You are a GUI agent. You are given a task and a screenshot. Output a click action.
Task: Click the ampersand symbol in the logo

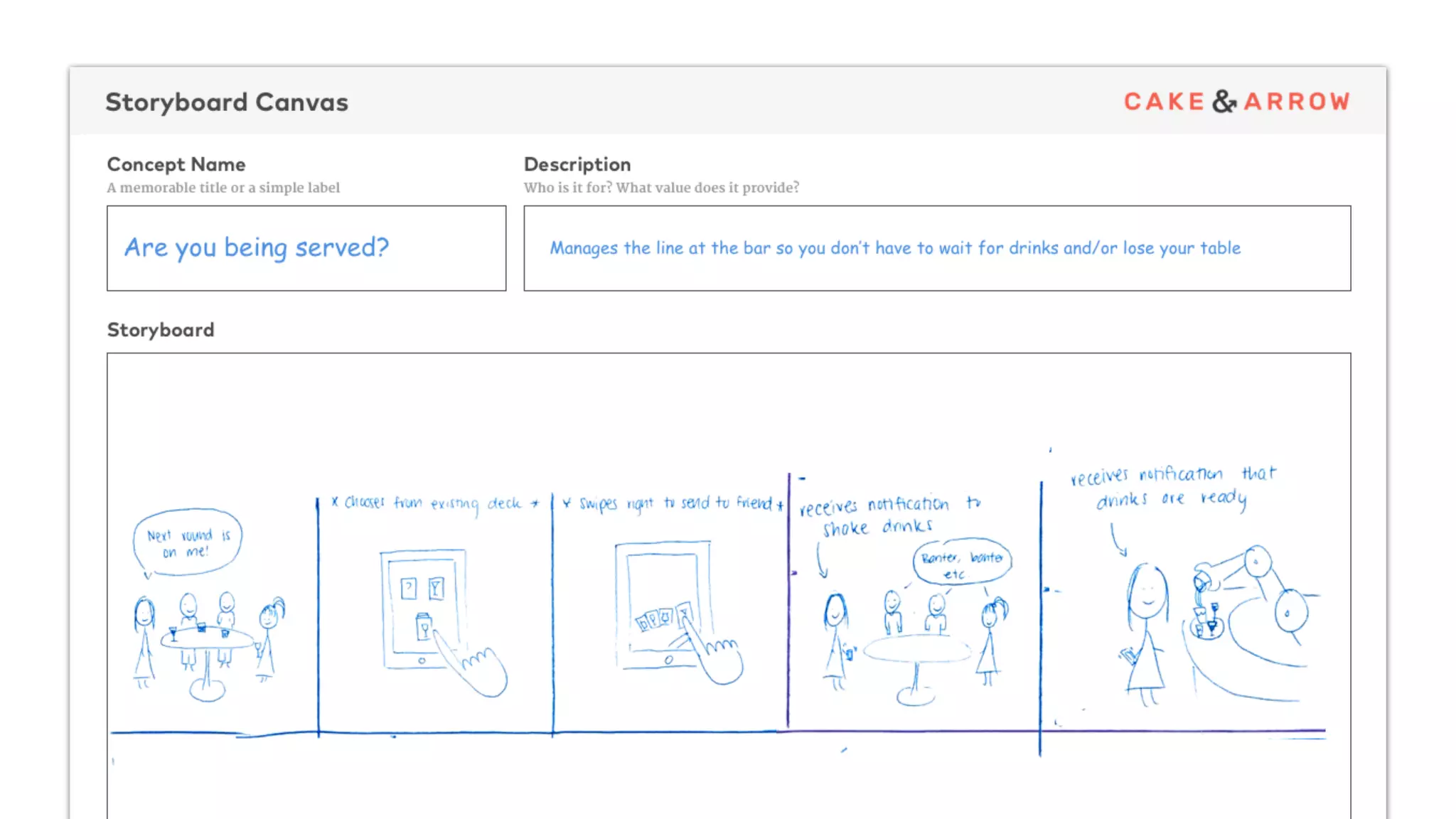pyautogui.click(x=1224, y=102)
